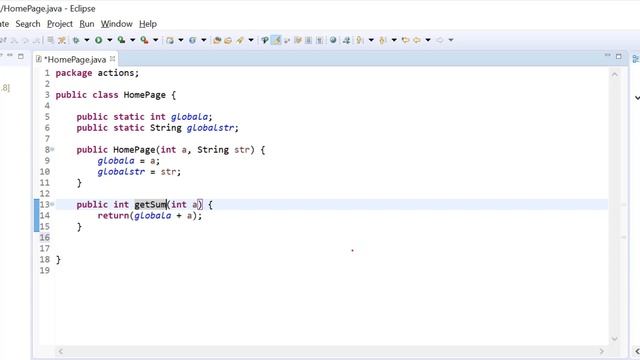Click the Search flashlight icon

point(240,40)
